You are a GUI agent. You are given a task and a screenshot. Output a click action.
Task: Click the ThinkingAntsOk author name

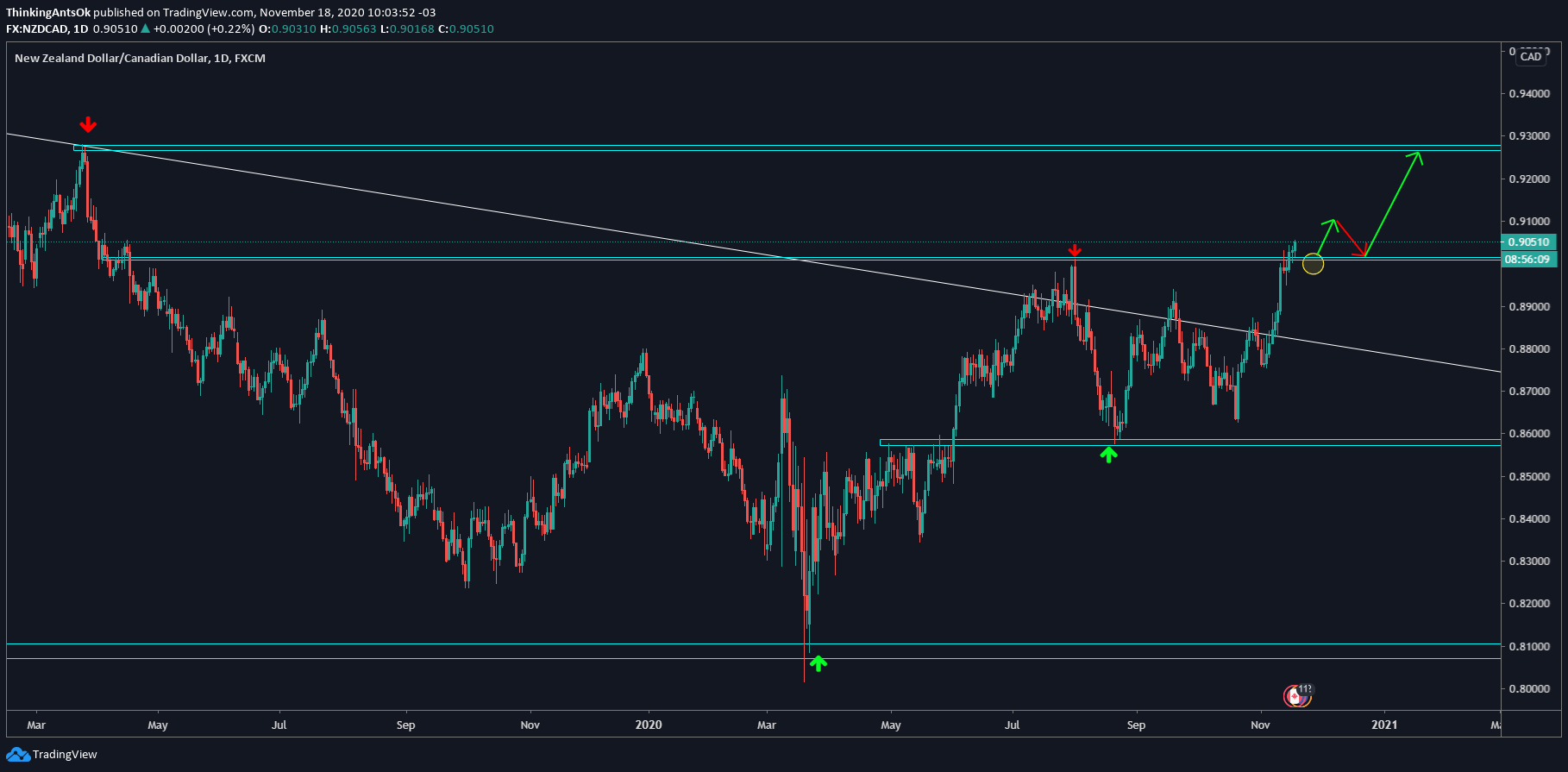tap(48, 12)
